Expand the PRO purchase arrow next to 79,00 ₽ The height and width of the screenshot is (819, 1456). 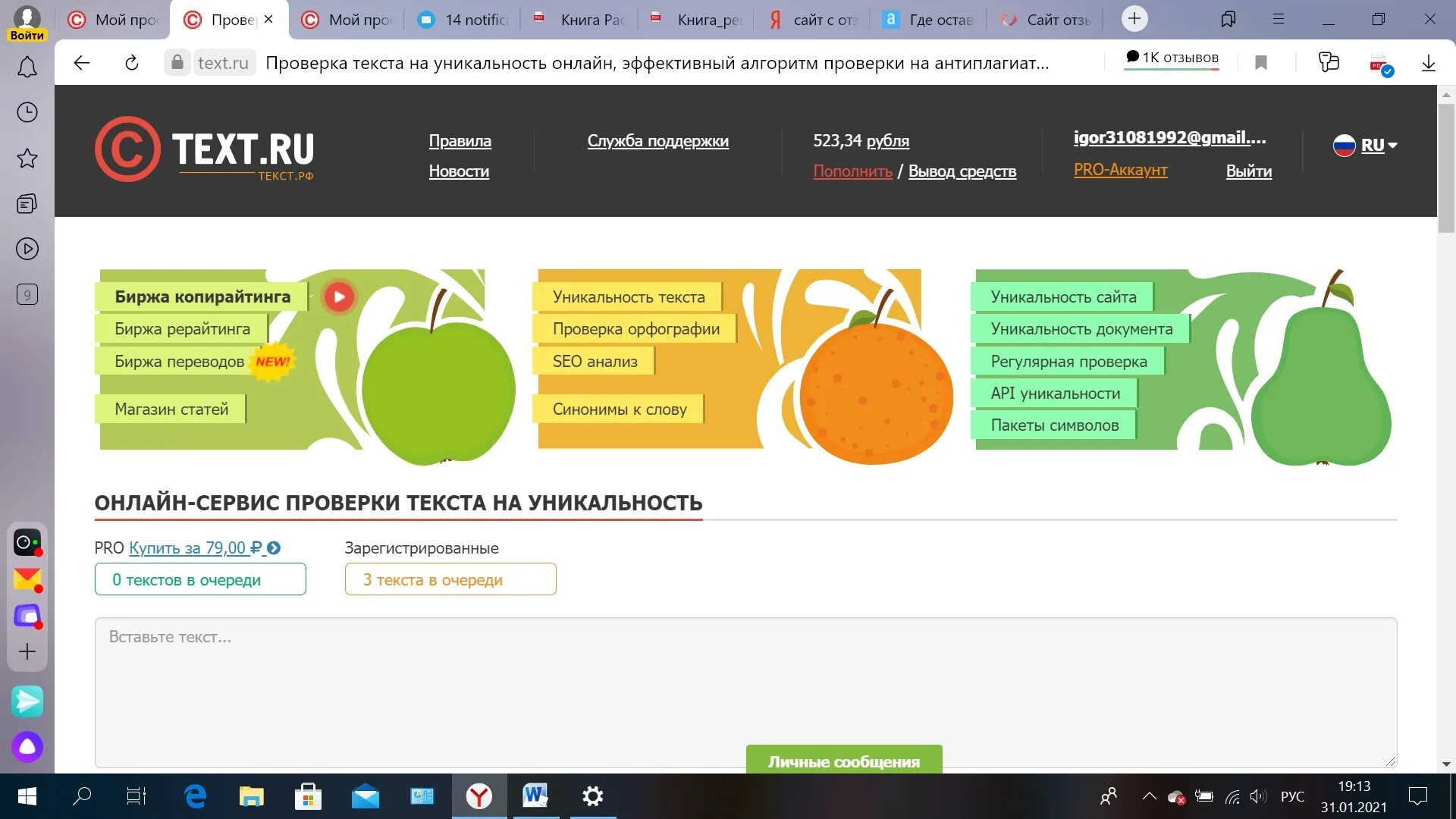click(x=275, y=548)
